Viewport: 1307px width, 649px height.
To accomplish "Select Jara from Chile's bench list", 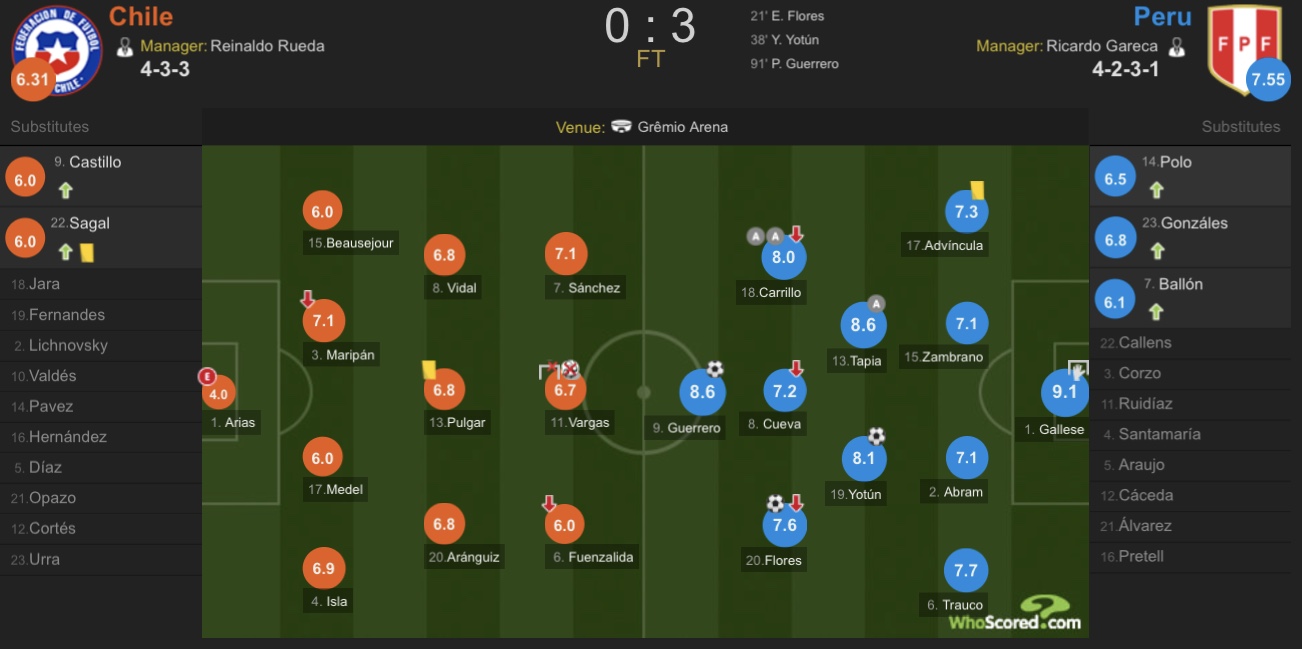I will click(101, 284).
